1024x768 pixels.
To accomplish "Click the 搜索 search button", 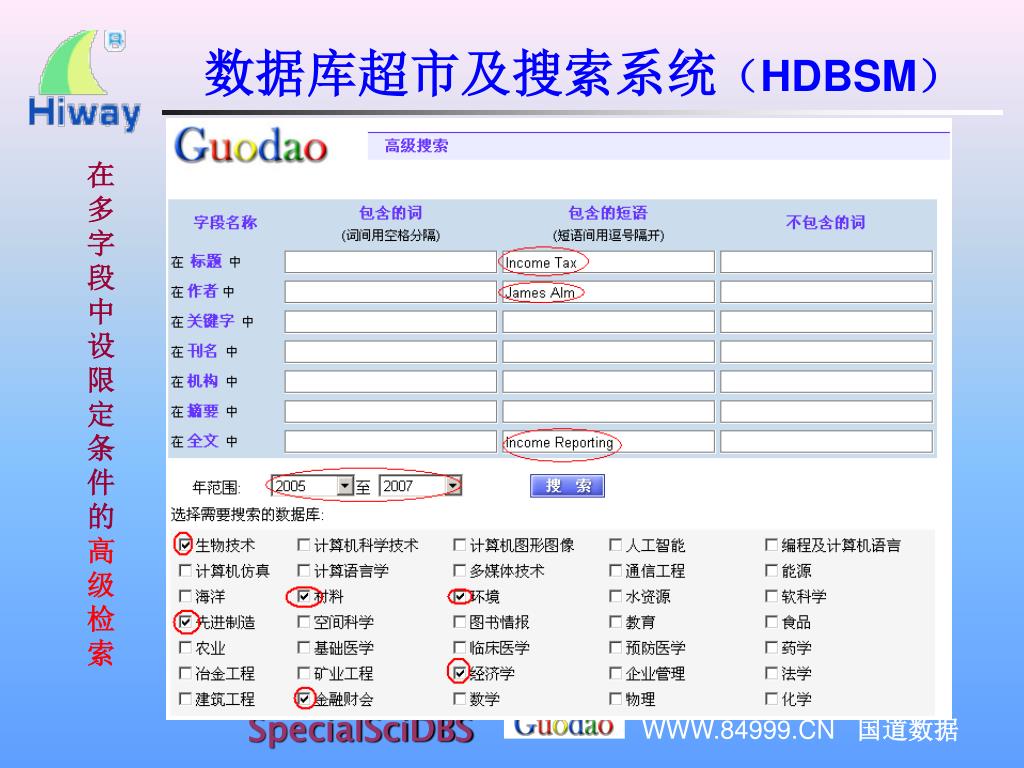I will point(567,485).
